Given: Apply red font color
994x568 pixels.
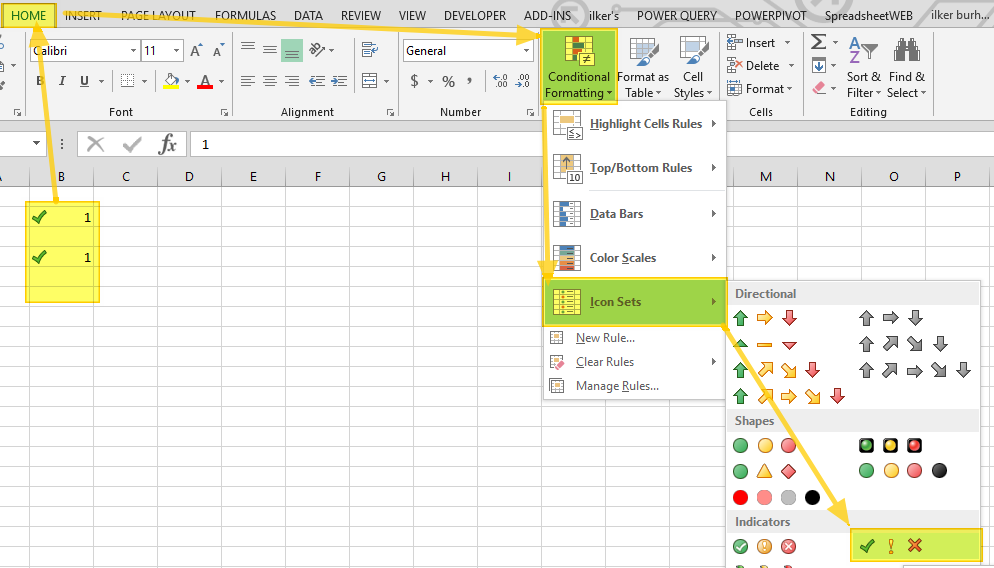Looking at the screenshot, I should point(205,81).
